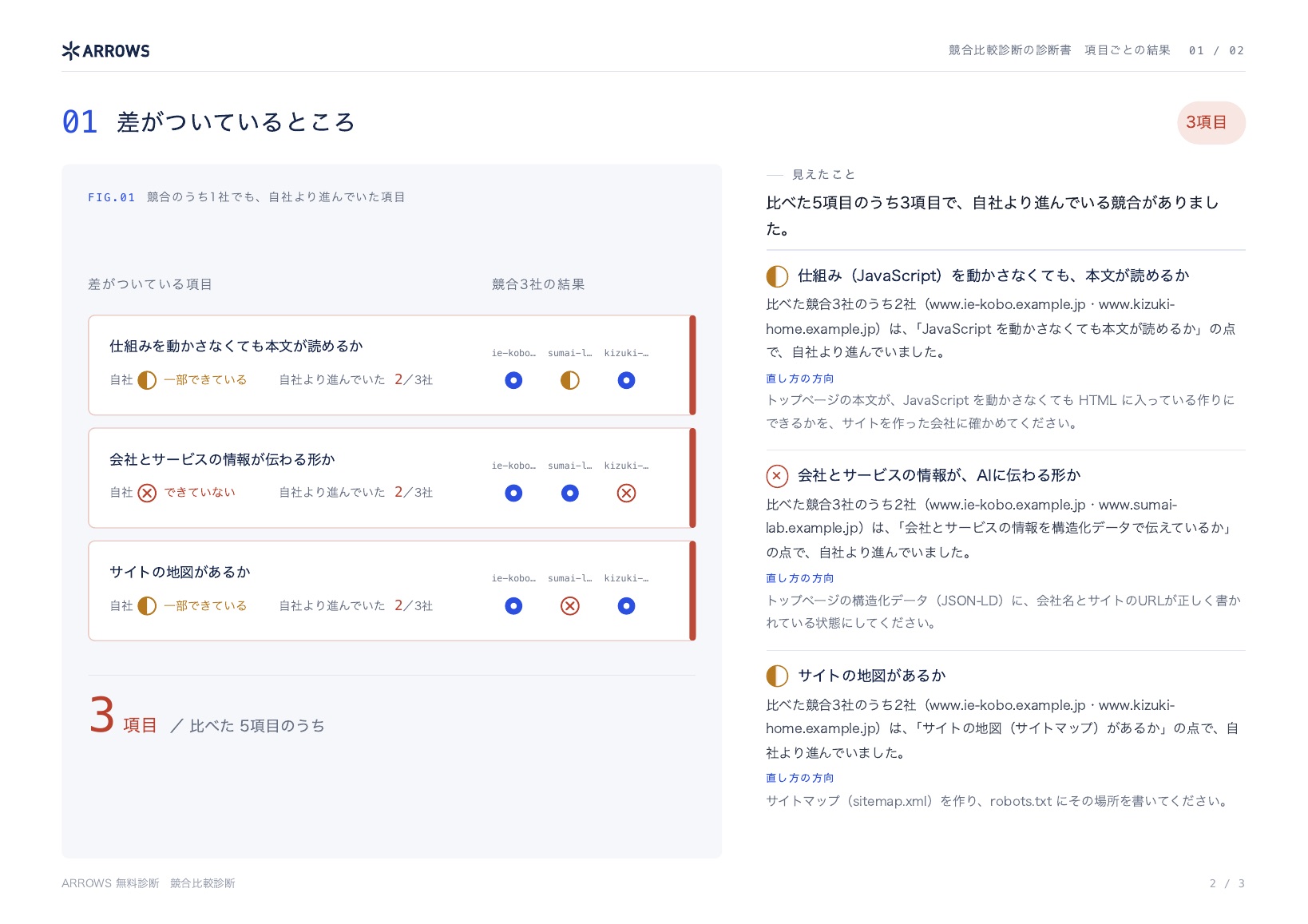Click the column header 競合3社の結果

[x=538, y=284]
